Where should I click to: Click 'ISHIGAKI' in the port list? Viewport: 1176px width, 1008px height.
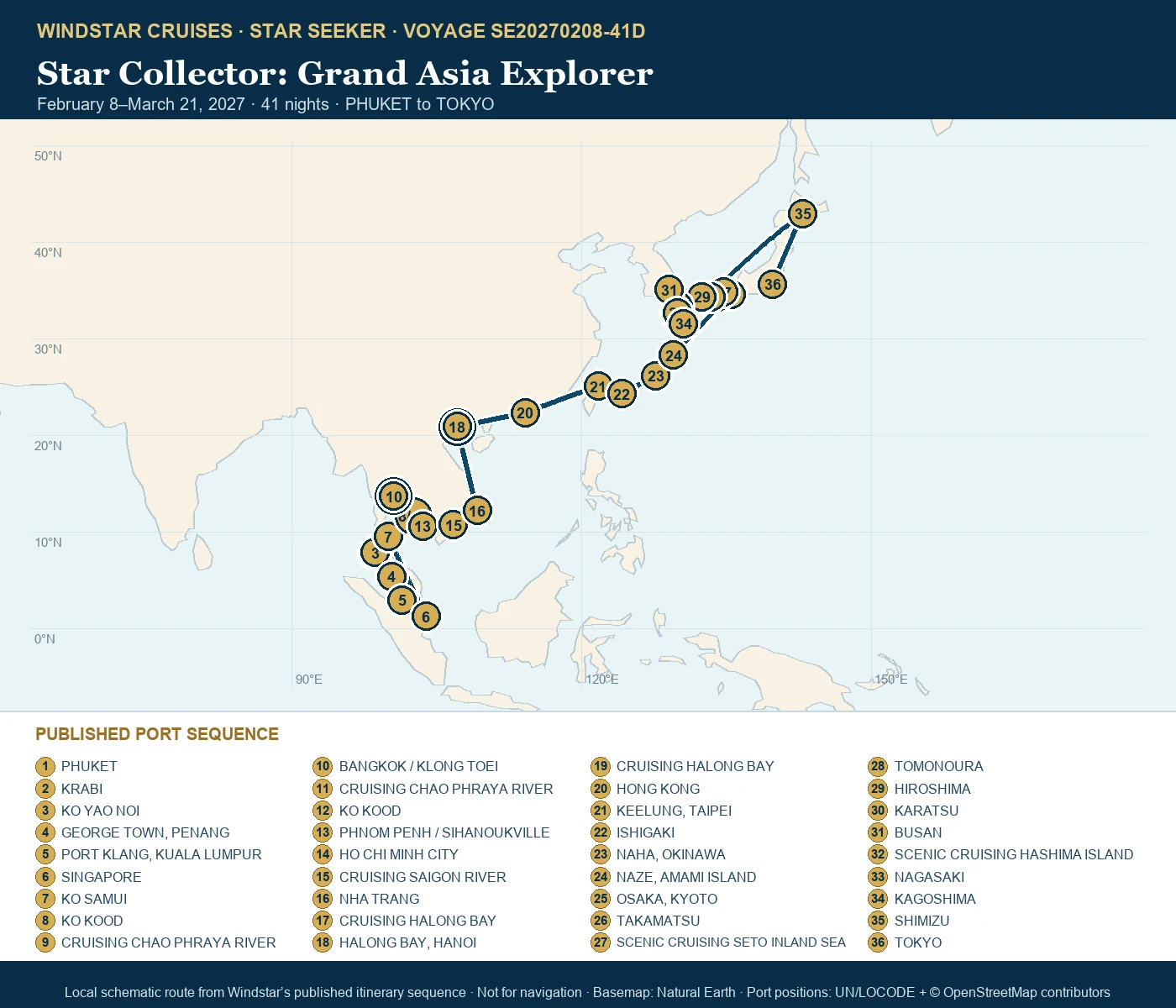coord(645,832)
